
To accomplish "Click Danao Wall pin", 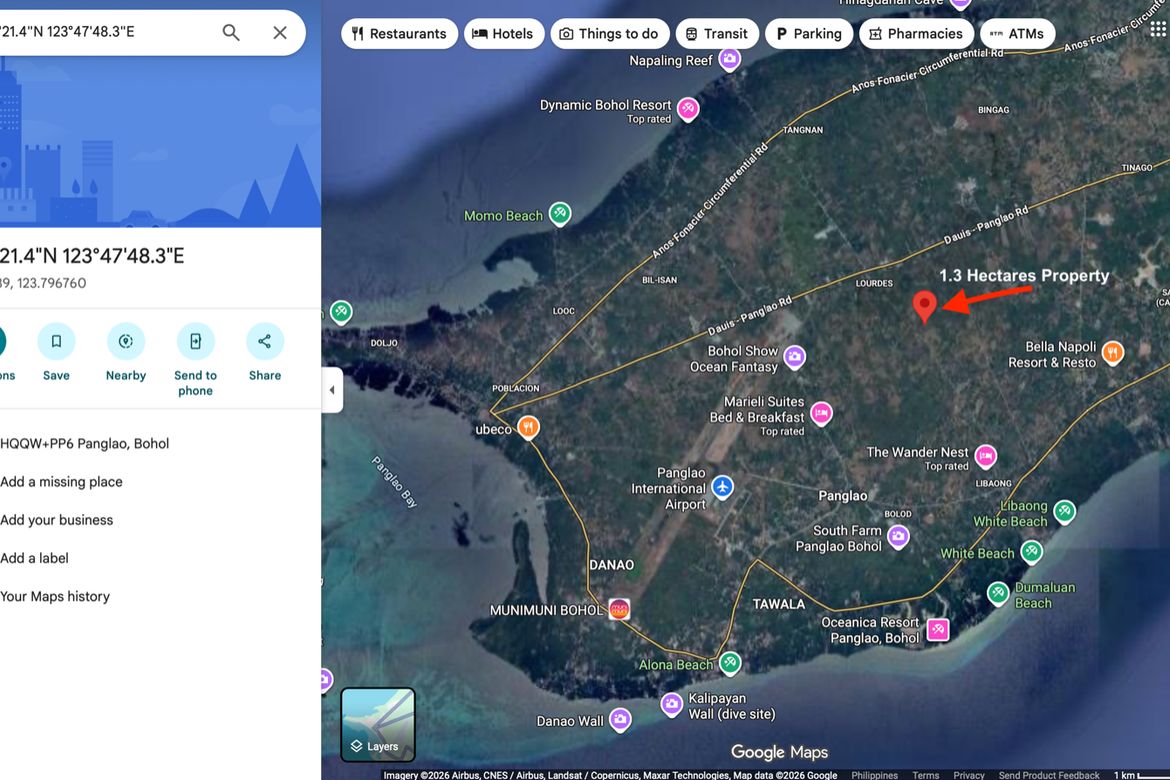I will (620, 720).
